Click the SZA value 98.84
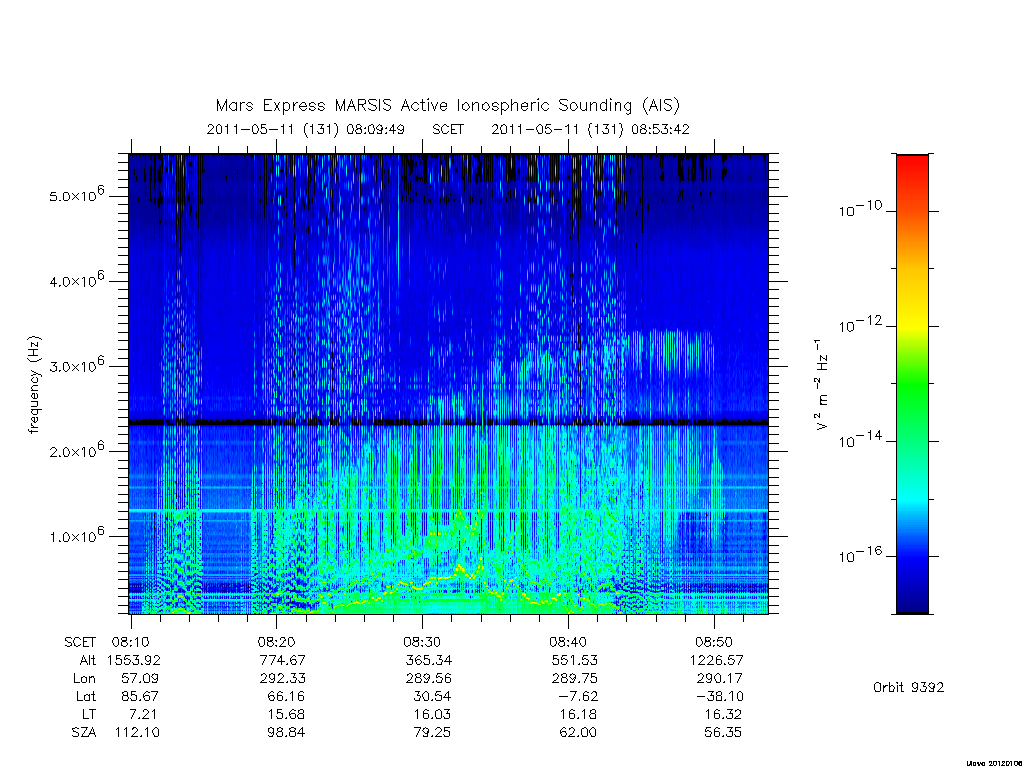This screenshot has height=768, width=1024. point(286,733)
